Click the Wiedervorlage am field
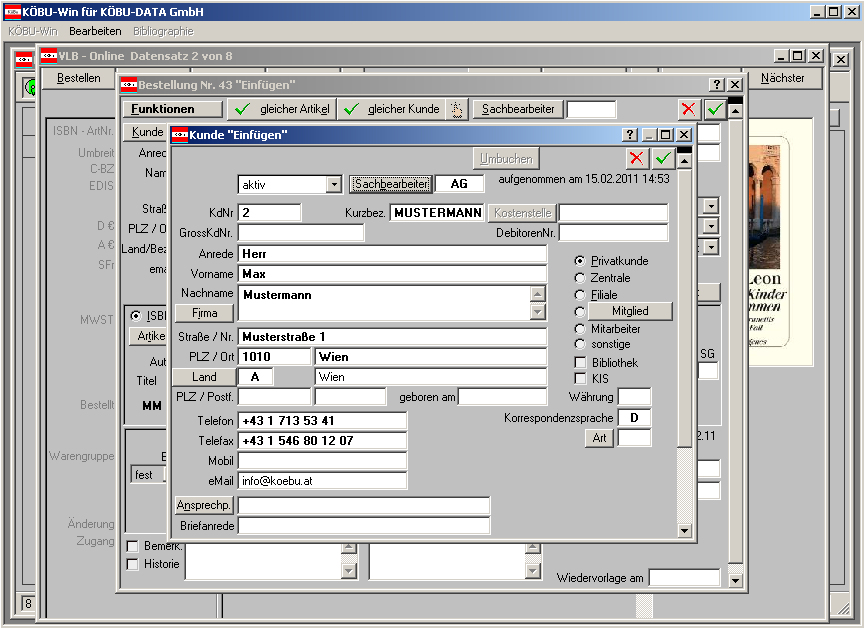 [684, 578]
